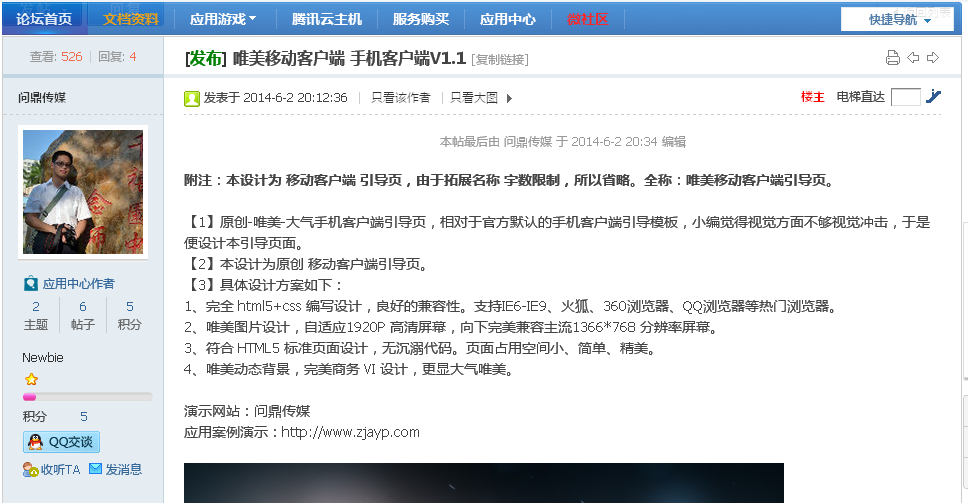968x503 pixels.
Task: Click the 积分 count 5 under avatar
Action: click(130, 307)
